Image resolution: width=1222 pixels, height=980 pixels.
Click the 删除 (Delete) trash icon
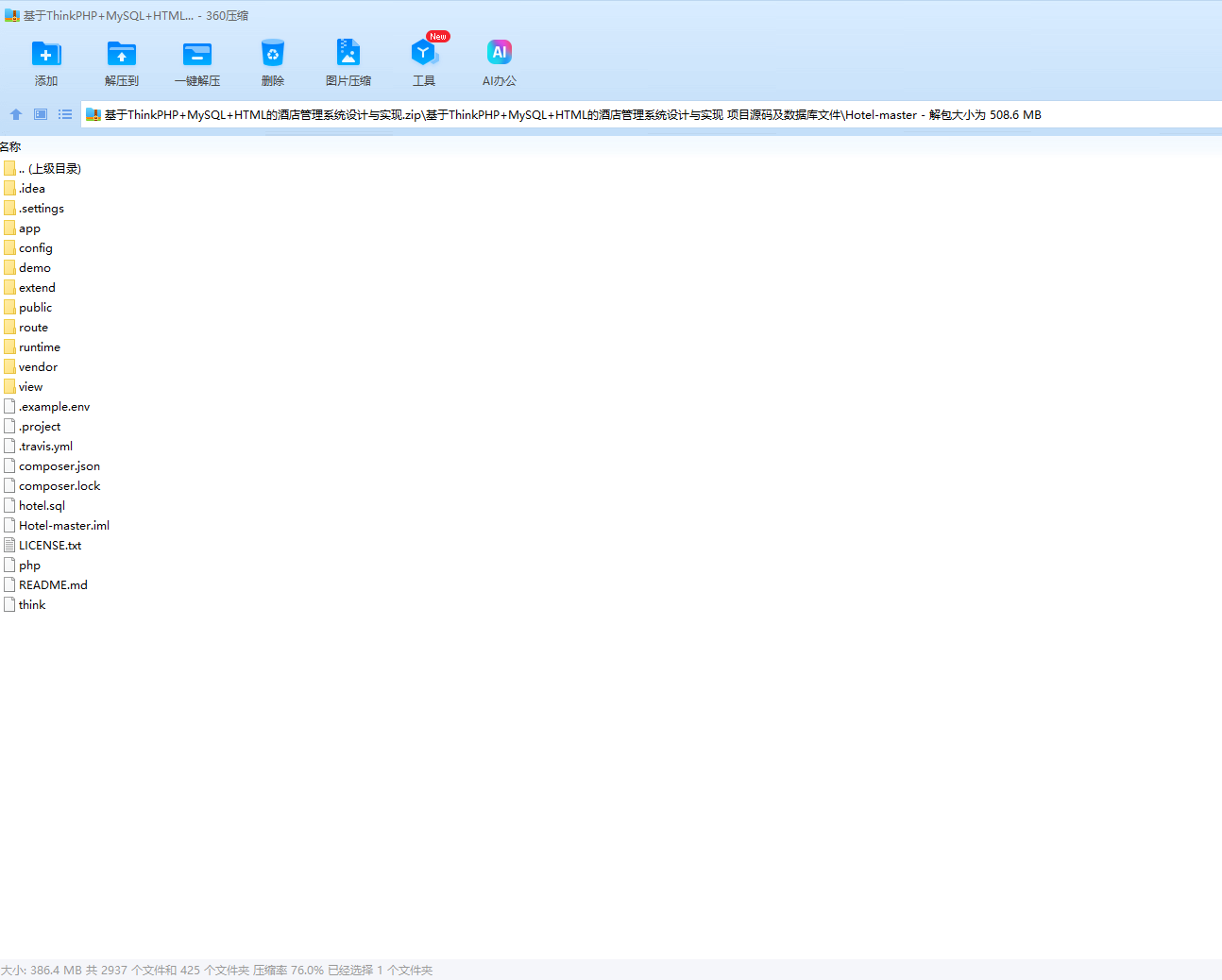pyautogui.click(x=273, y=55)
